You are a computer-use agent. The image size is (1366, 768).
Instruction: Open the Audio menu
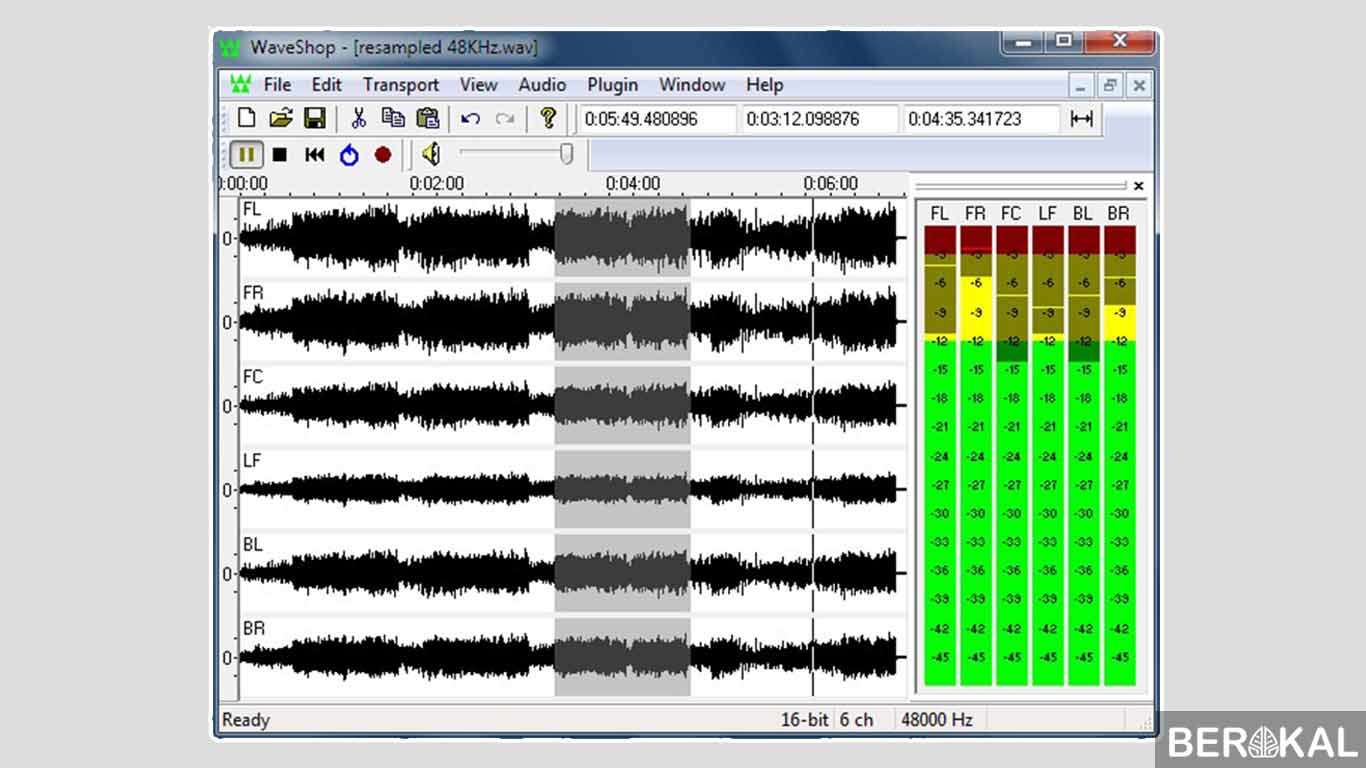coord(542,85)
